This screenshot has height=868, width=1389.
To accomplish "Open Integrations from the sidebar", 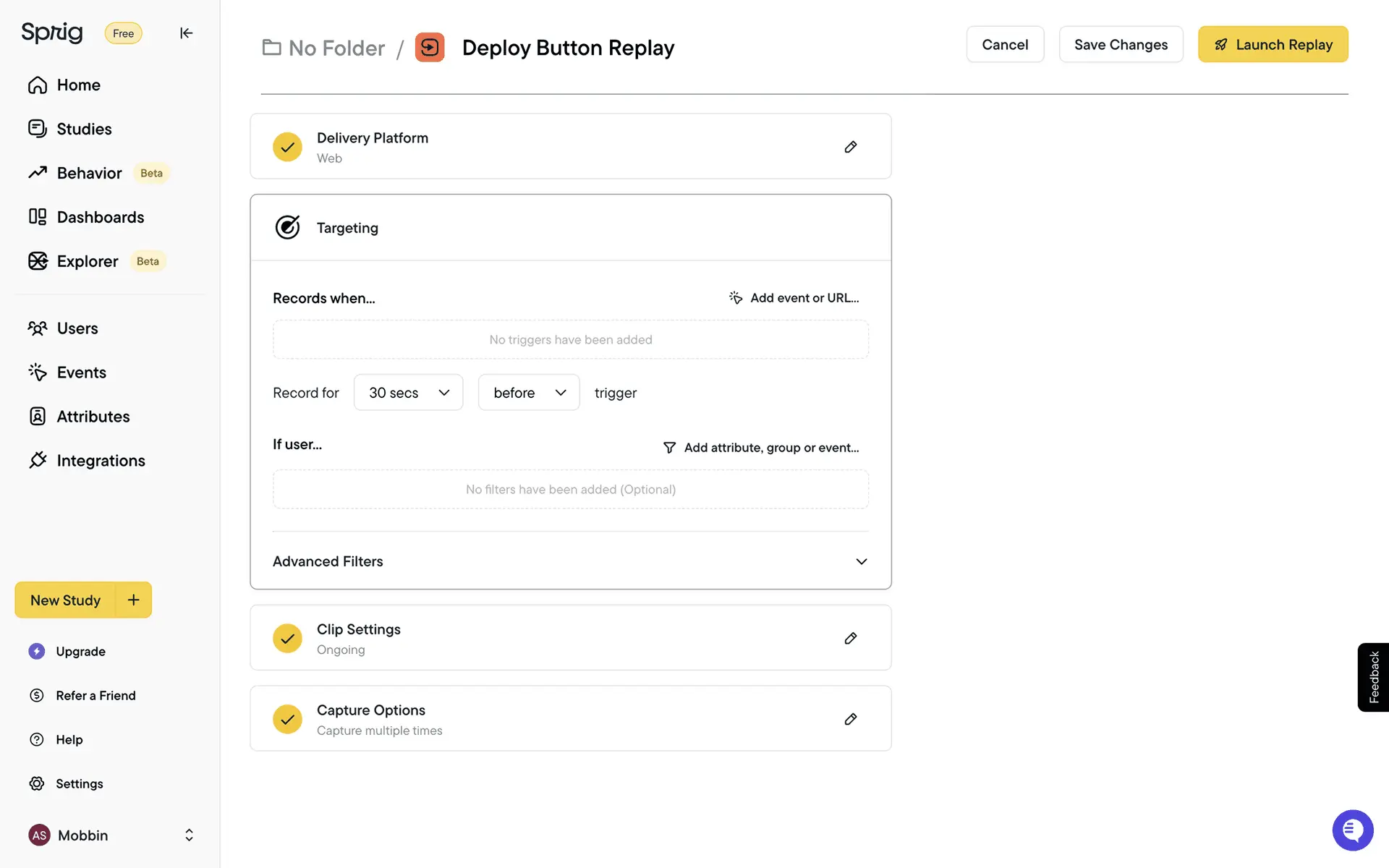I will [101, 461].
